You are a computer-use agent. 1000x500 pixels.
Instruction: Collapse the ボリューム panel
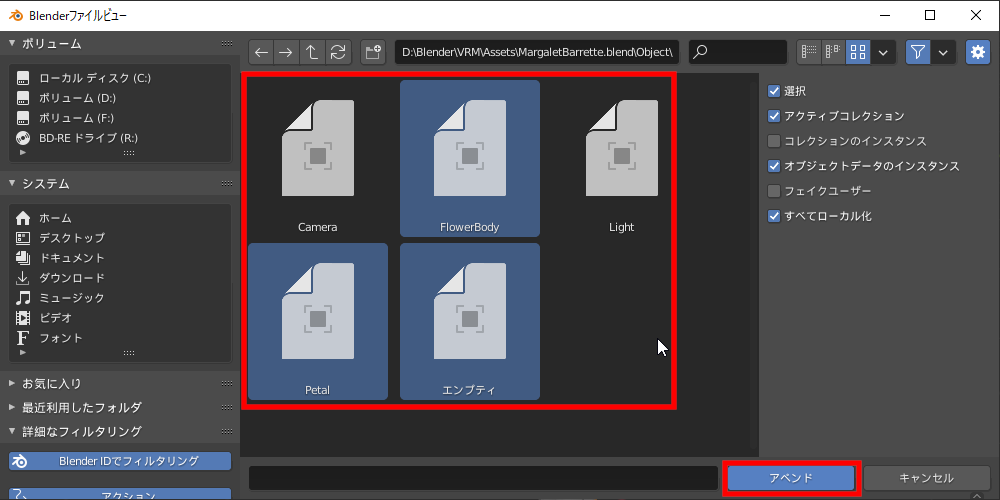11,43
